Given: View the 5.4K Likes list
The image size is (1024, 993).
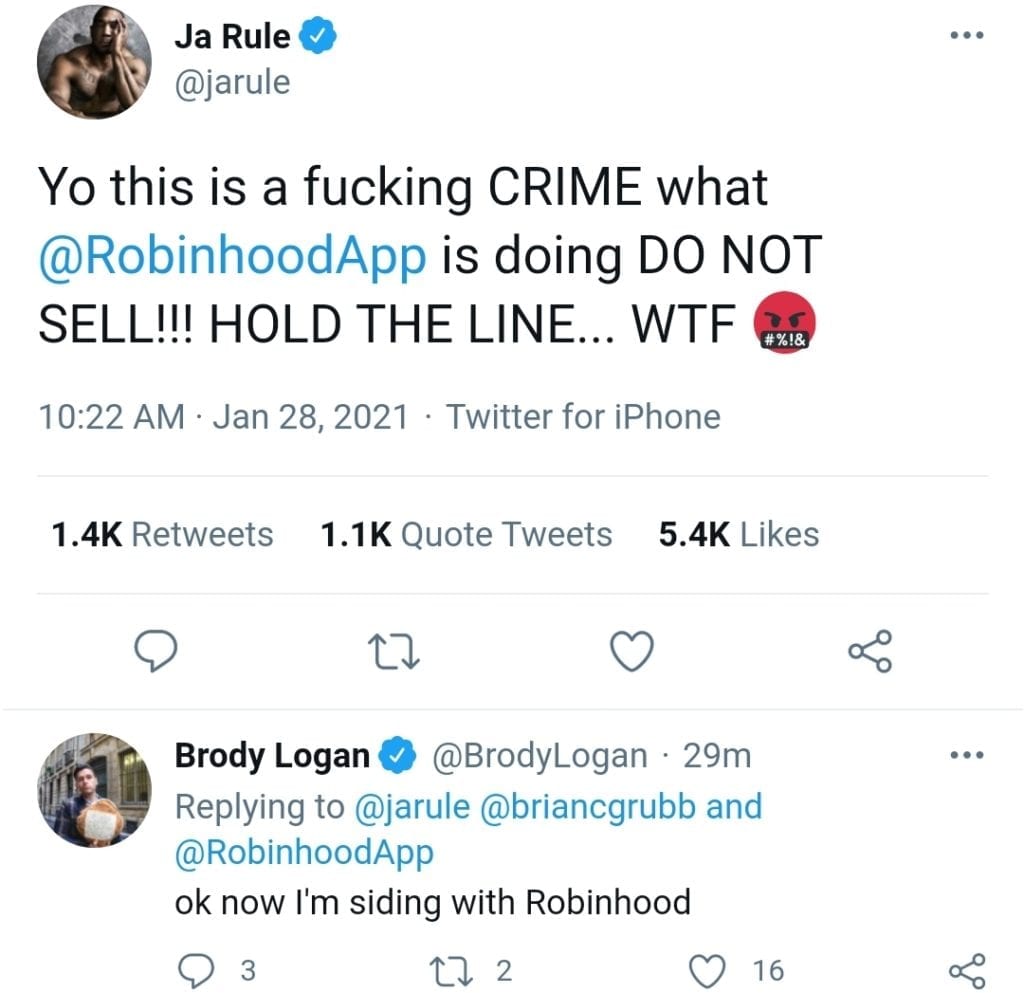Looking at the screenshot, I should coord(739,534).
